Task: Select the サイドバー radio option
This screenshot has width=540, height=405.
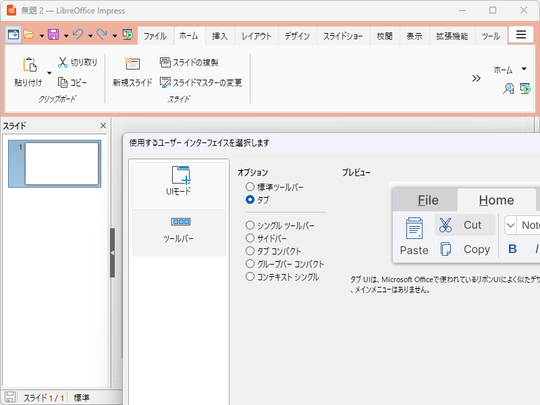Action: click(x=250, y=238)
